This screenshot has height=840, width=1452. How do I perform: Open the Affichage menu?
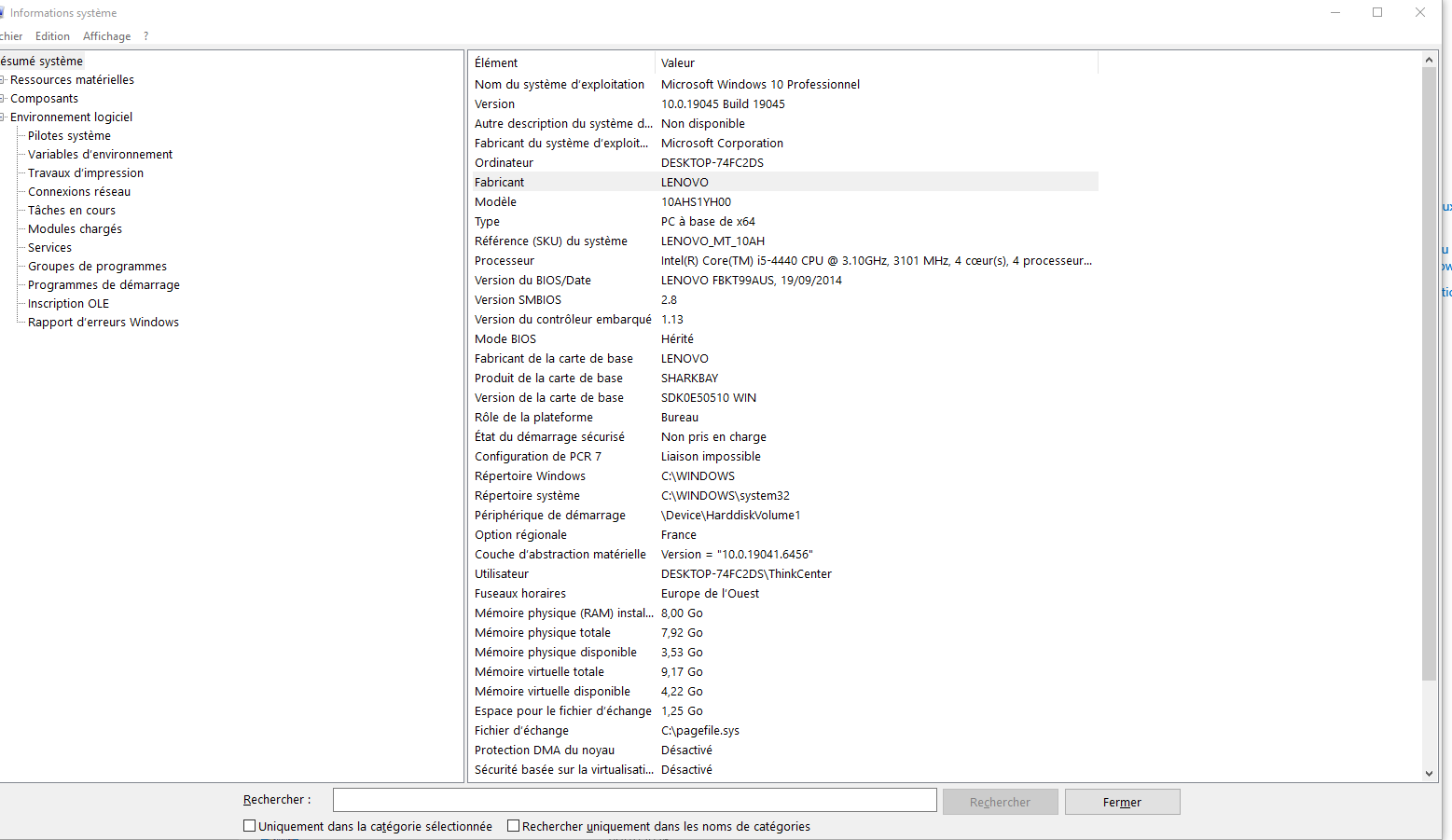106,36
